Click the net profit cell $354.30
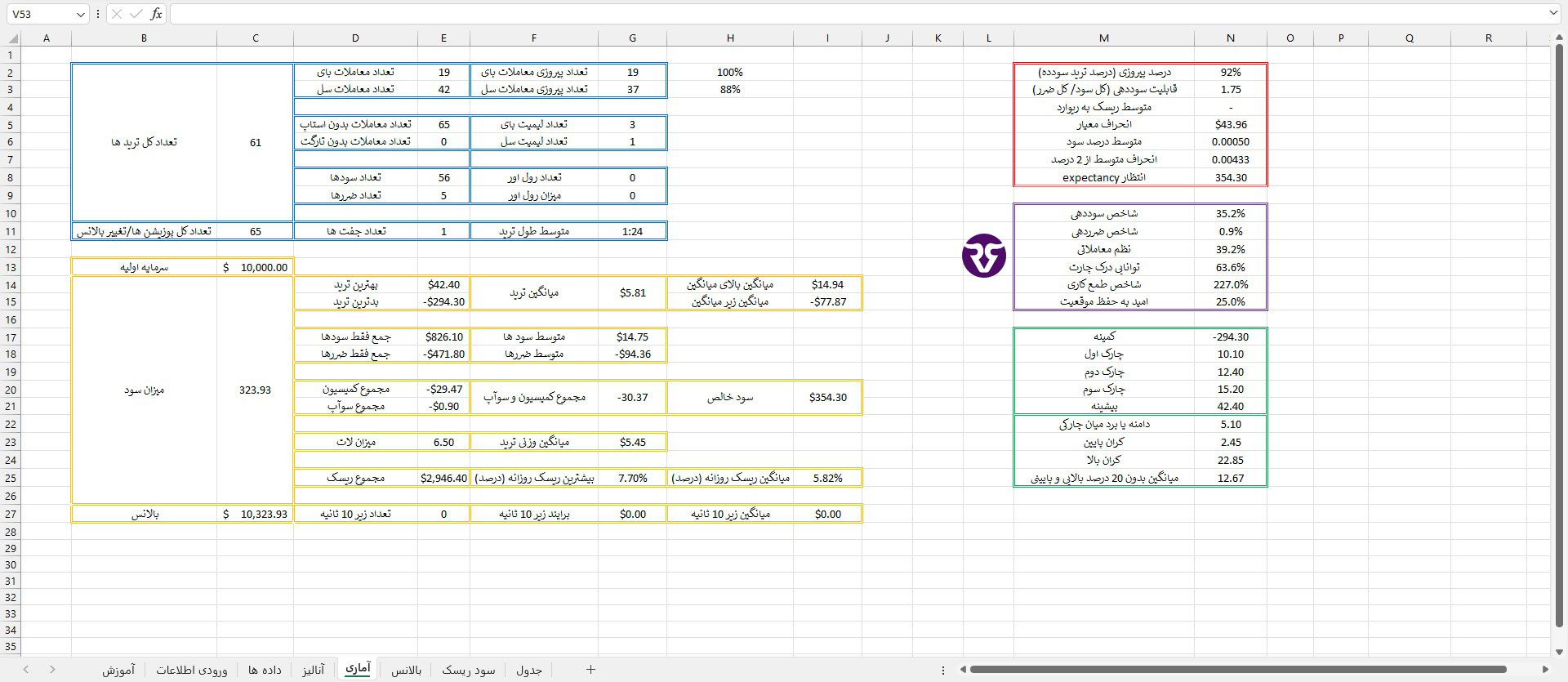This screenshot has height=682, width=1568. click(x=827, y=397)
